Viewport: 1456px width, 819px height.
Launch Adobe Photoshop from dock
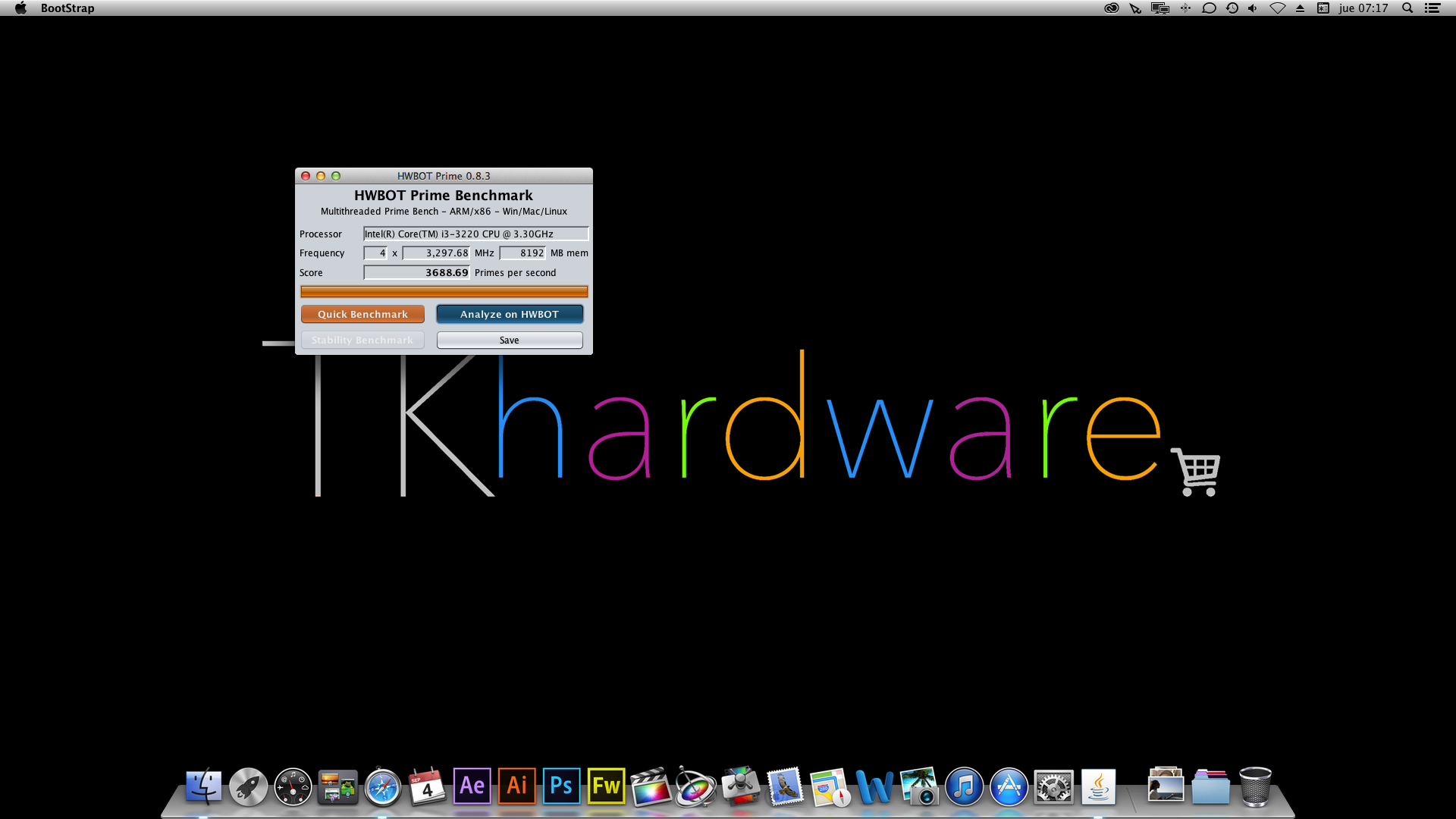(561, 786)
